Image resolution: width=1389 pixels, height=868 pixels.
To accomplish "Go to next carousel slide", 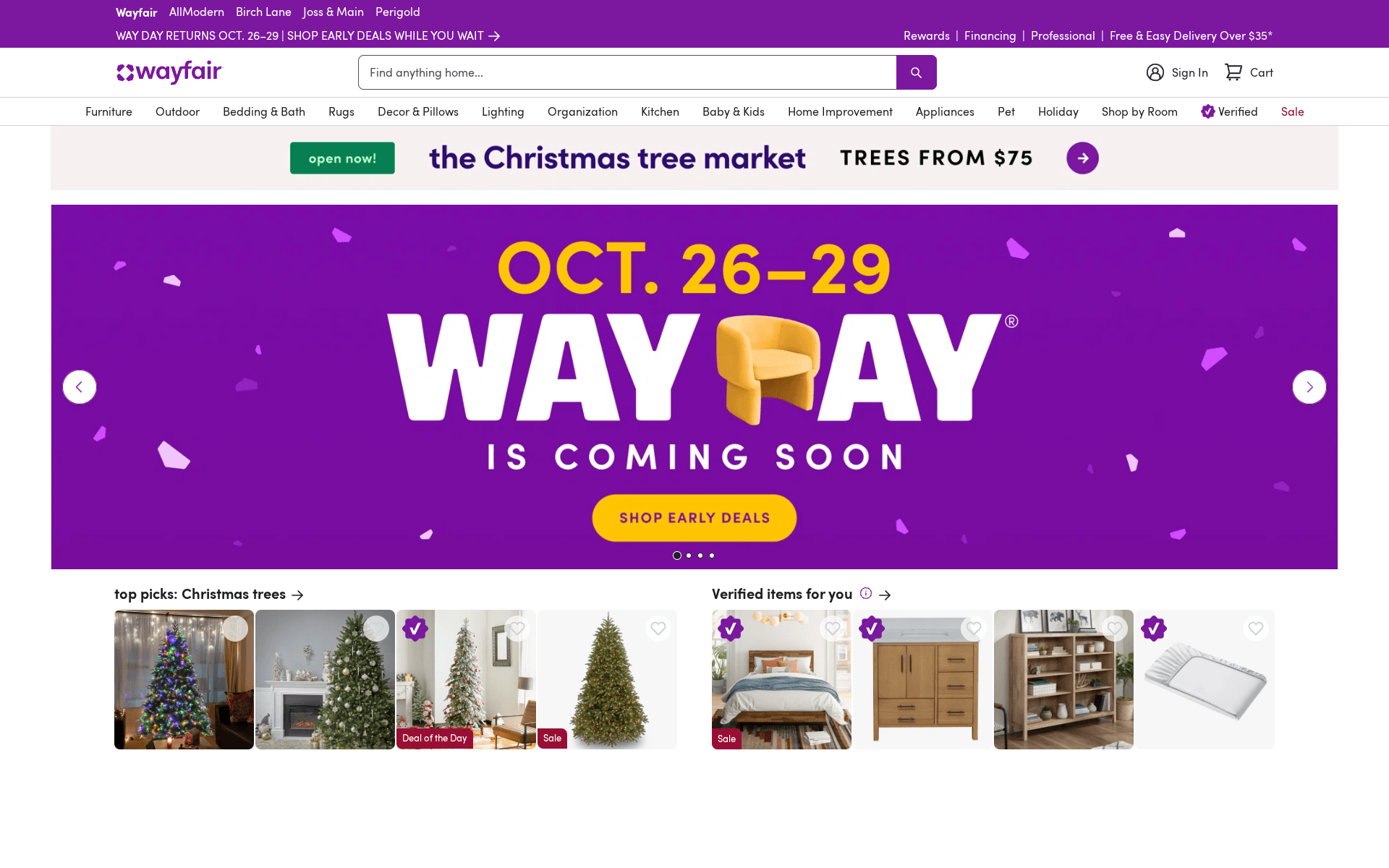I will (1309, 387).
